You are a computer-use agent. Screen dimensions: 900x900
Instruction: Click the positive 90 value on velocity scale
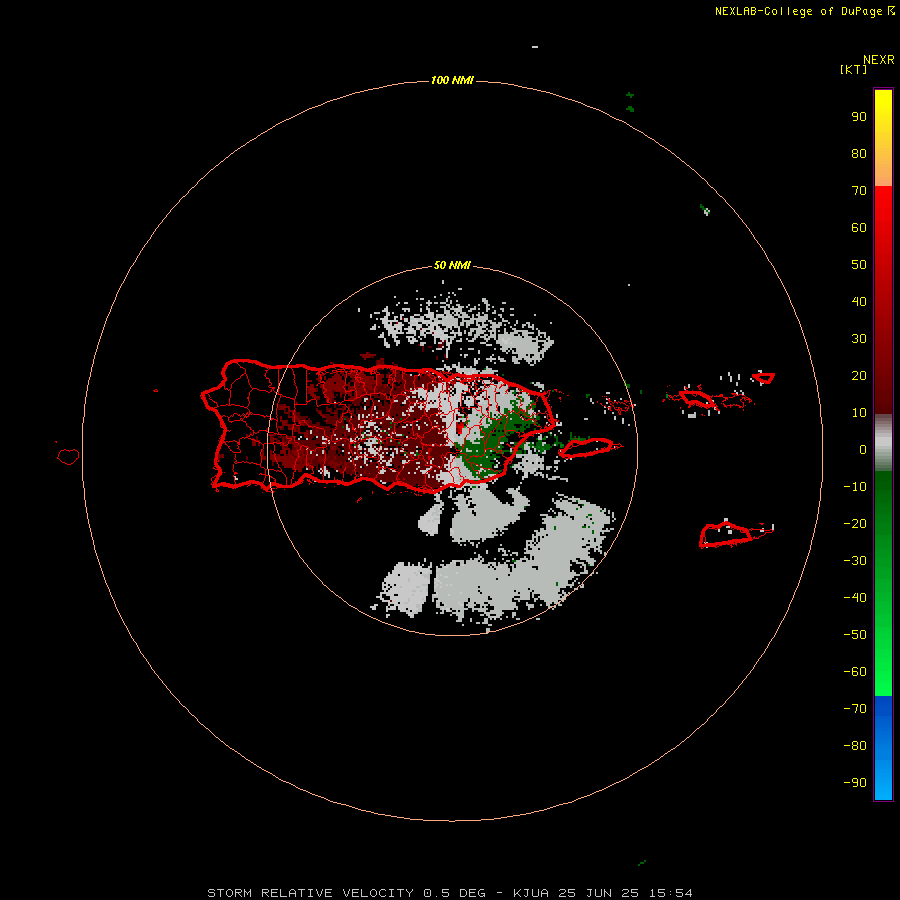[x=859, y=117]
